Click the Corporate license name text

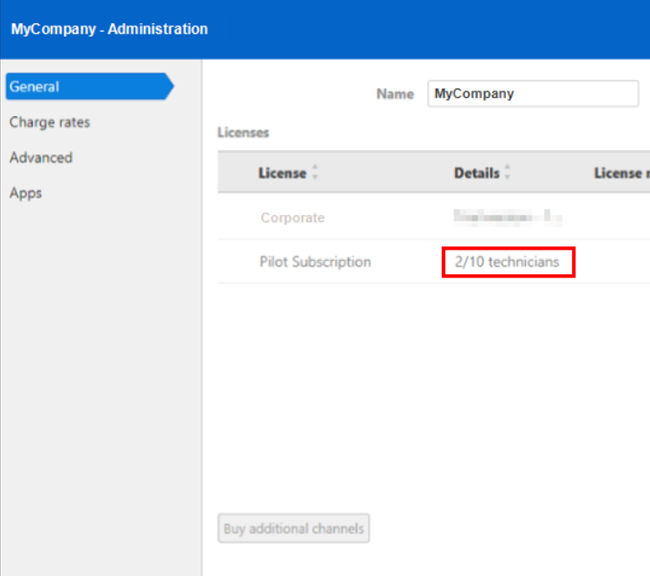(293, 218)
